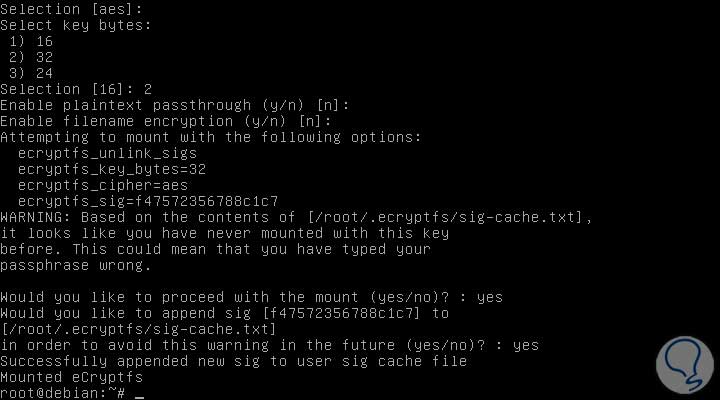Click the "Select key bytes:" heading
This screenshot has width=720, height=400.
coord(76,24)
